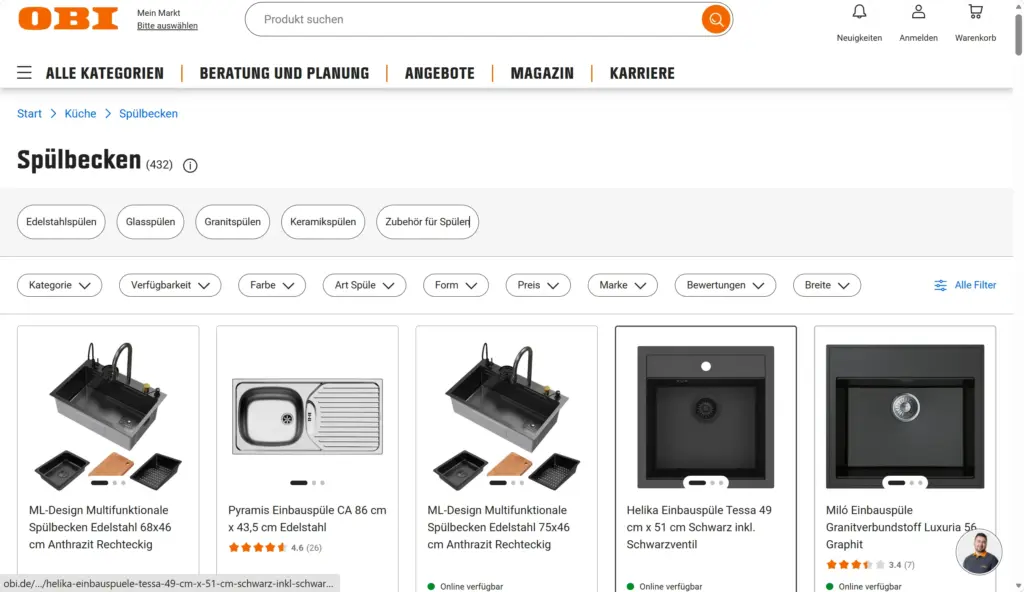Viewport: 1024px width, 592px height.
Task: Select the Keramikspülen chip
Action: (x=323, y=222)
